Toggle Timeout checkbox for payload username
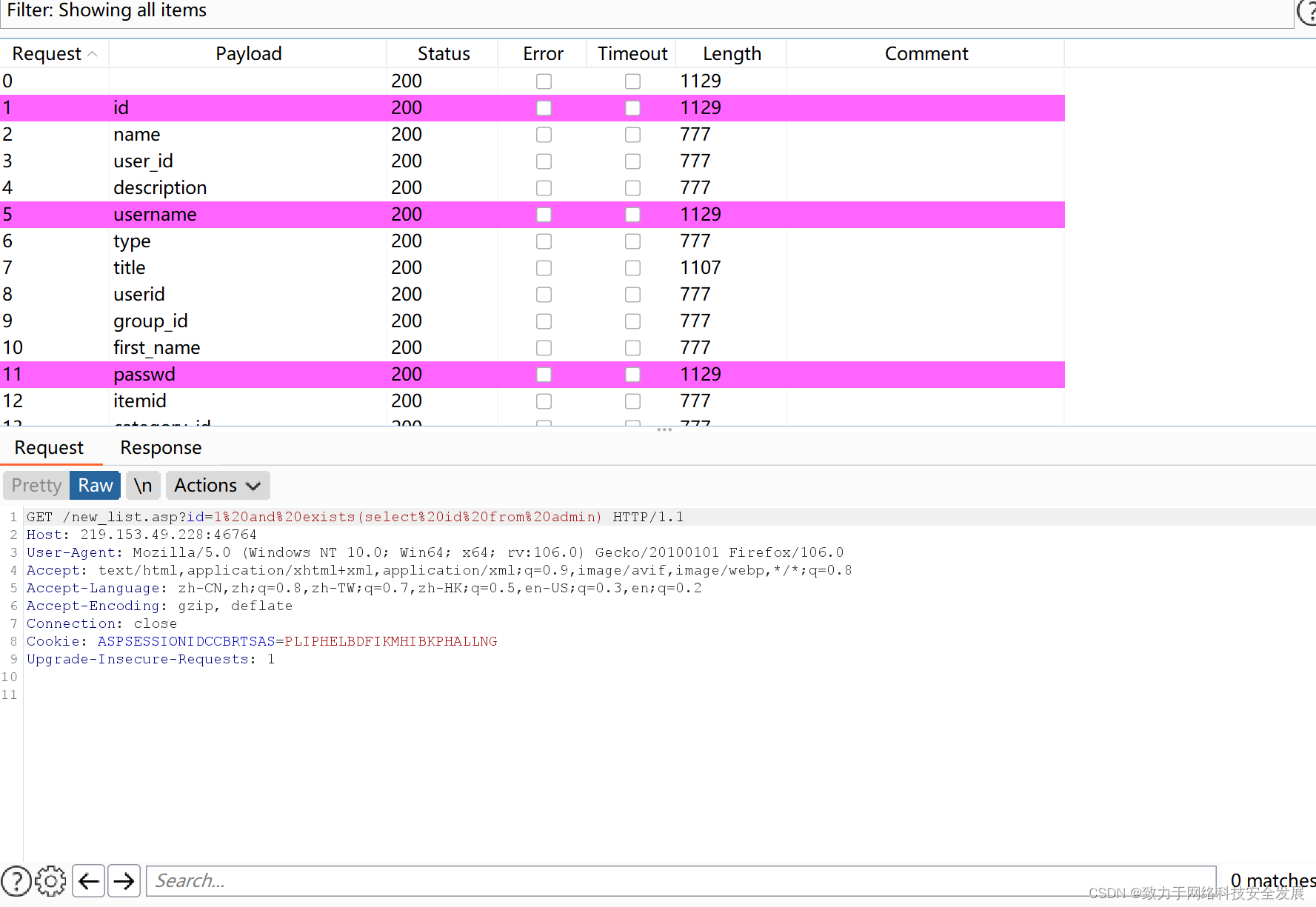 [632, 215]
